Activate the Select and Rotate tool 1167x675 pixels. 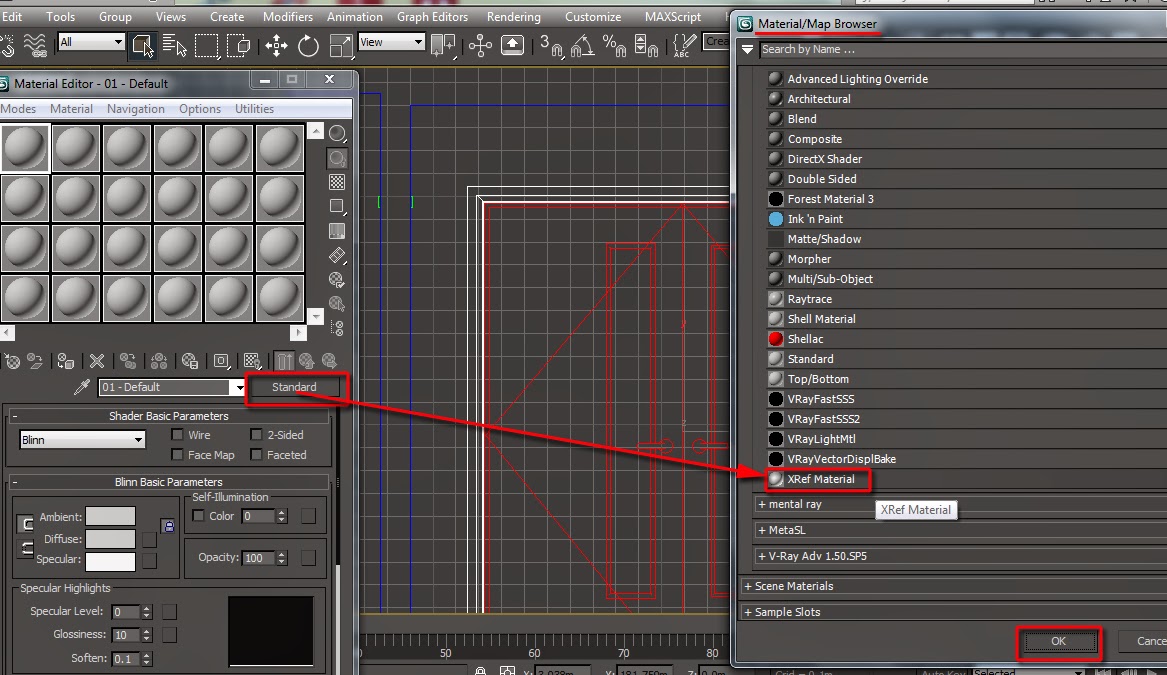pos(308,45)
